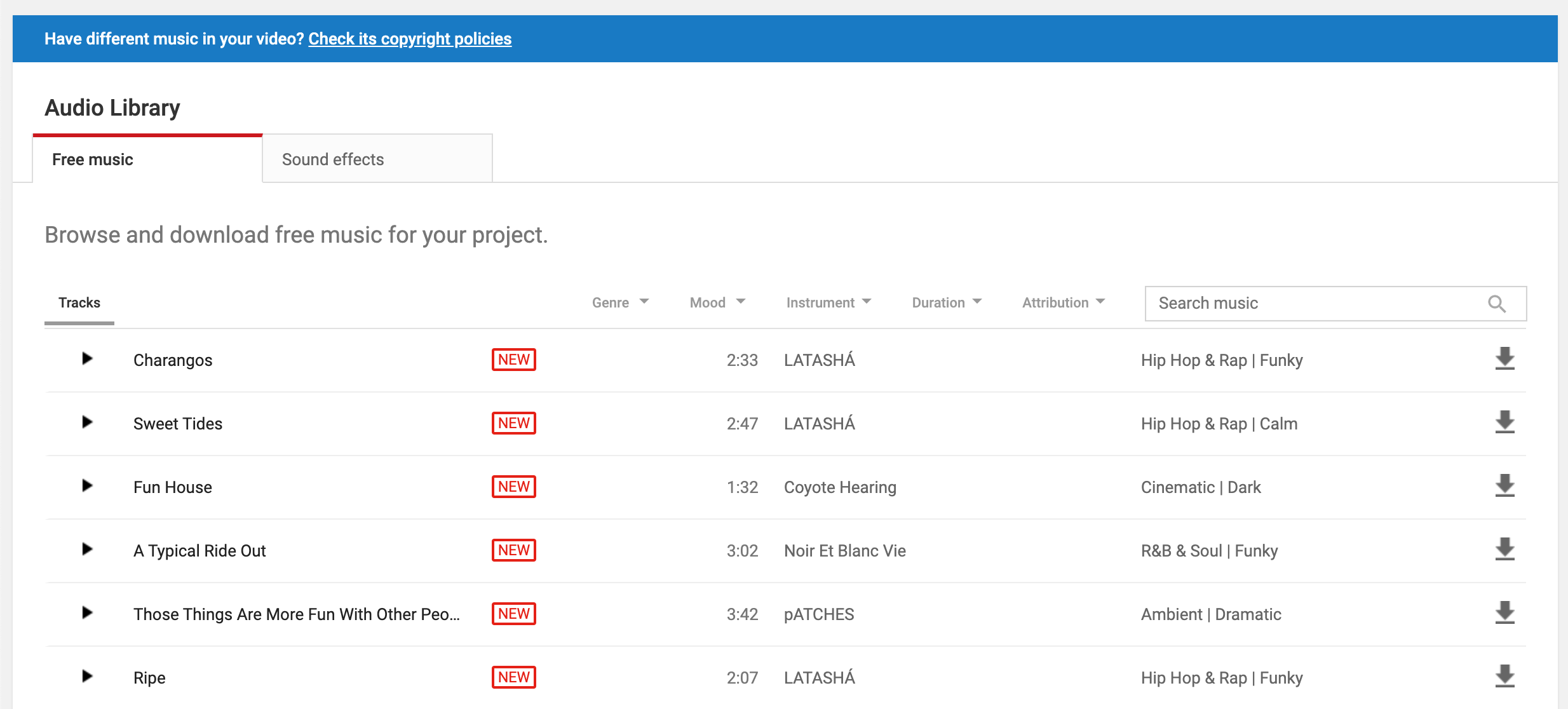Expand the Instrument filter dropdown
1568x709 pixels.
[828, 302]
